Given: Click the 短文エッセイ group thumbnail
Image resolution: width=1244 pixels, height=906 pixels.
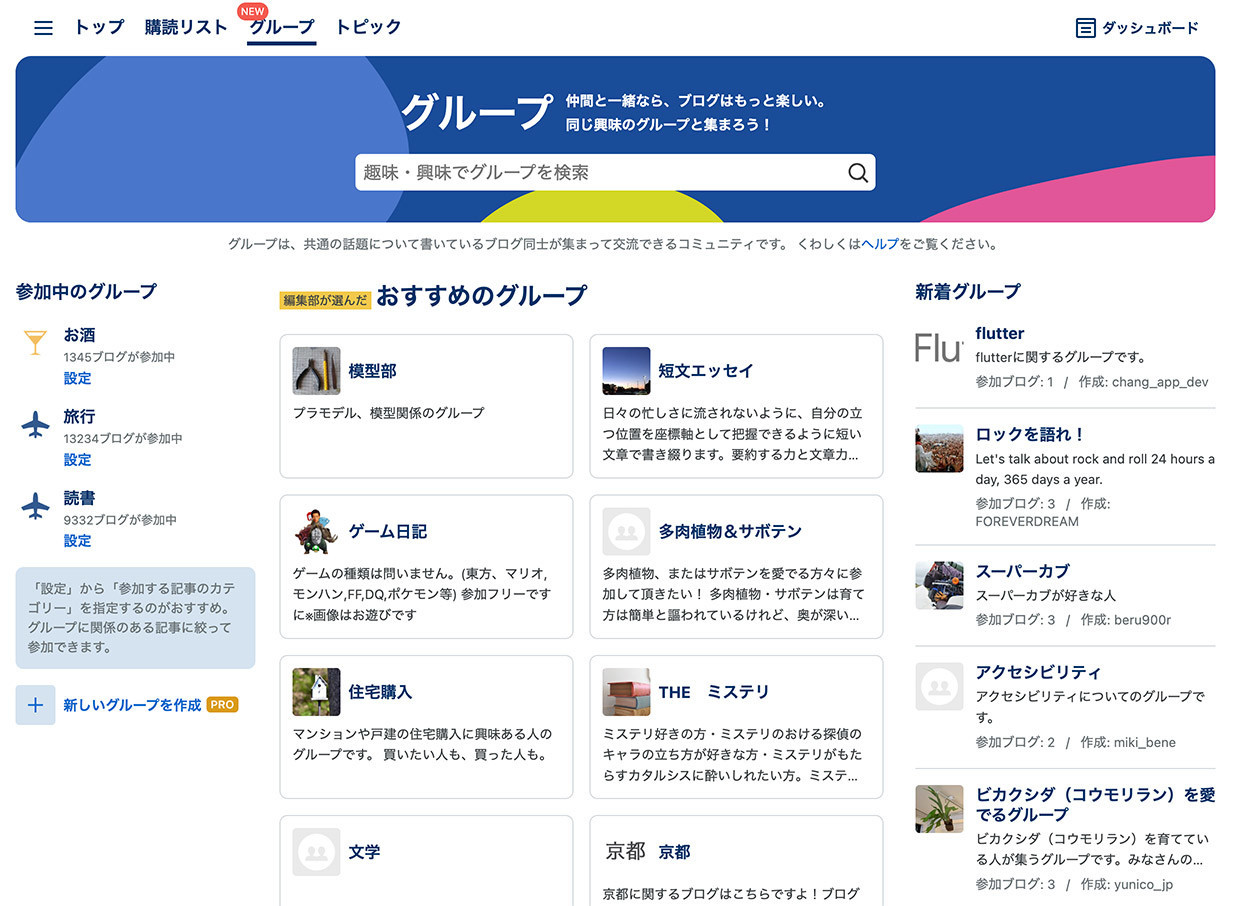Looking at the screenshot, I should [x=626, y=371].
